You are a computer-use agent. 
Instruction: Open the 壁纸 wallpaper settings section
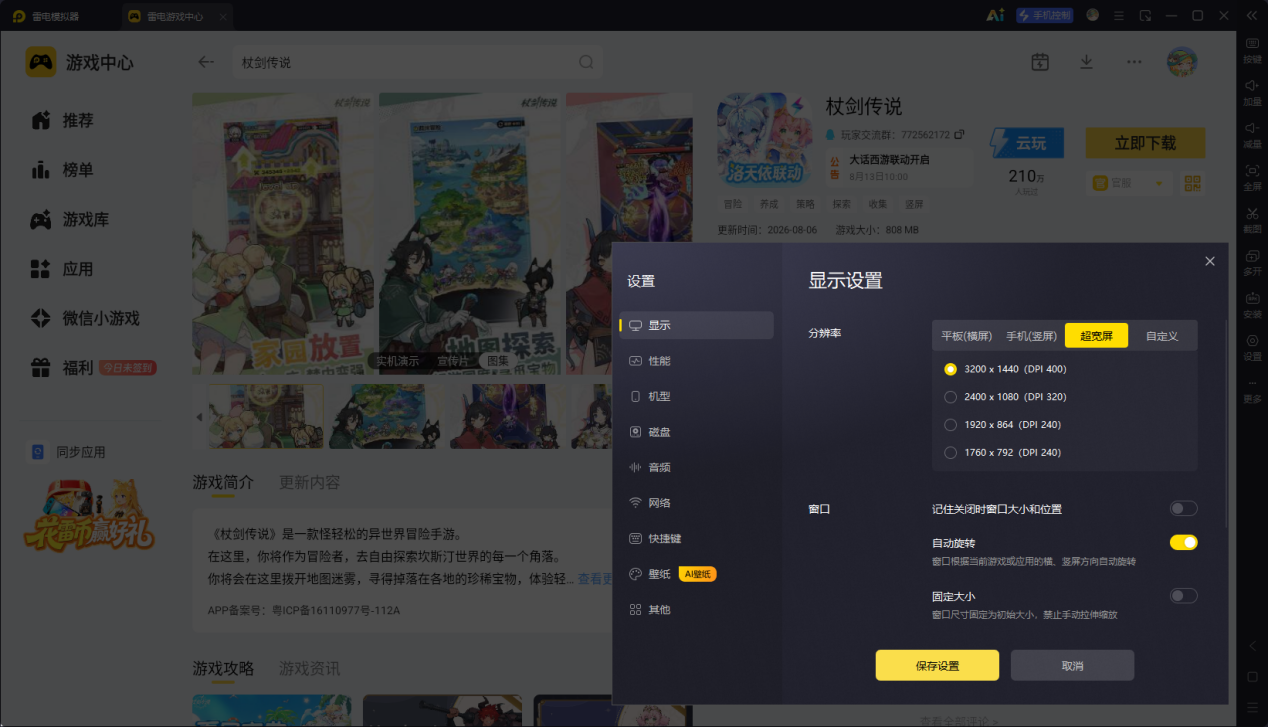(696, 574)
